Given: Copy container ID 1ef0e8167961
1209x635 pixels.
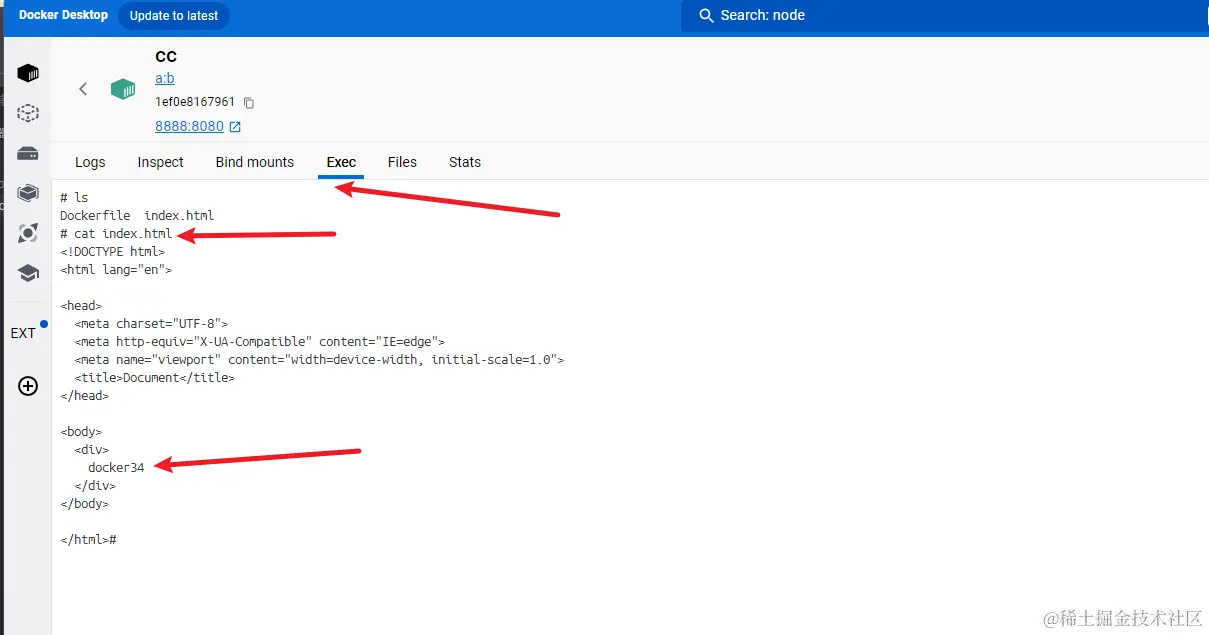Looking at the screenshot, I should [x=249, y=102].
